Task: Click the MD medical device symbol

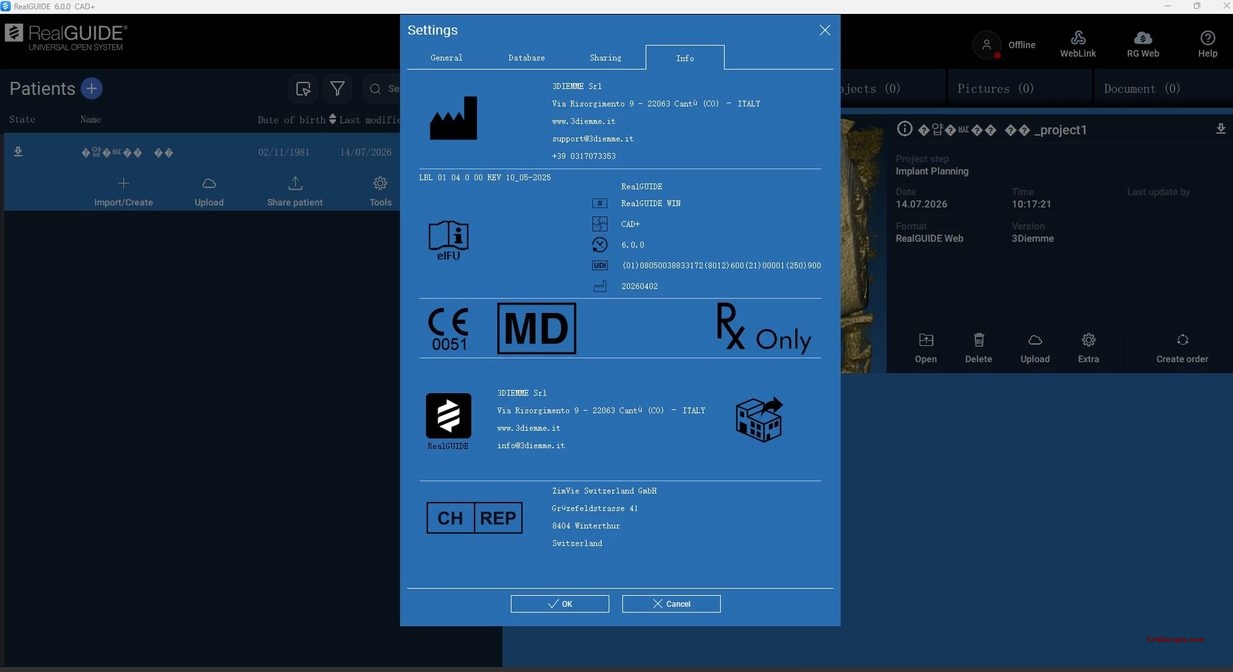Action: tap(537, 328)
